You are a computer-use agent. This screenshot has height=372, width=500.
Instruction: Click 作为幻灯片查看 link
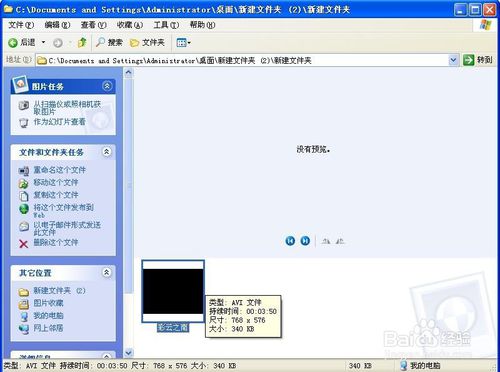59,122
